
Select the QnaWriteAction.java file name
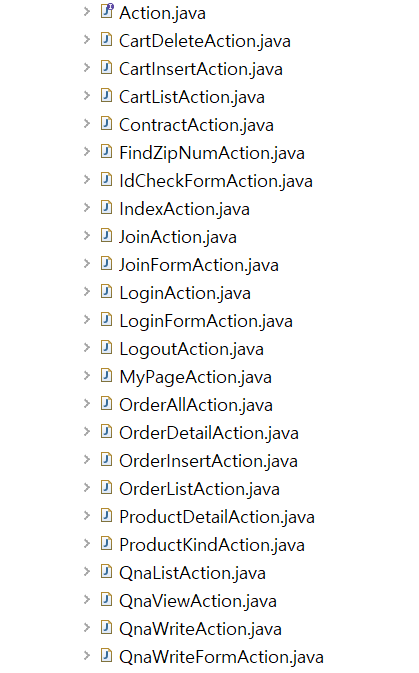pos(200,629)
